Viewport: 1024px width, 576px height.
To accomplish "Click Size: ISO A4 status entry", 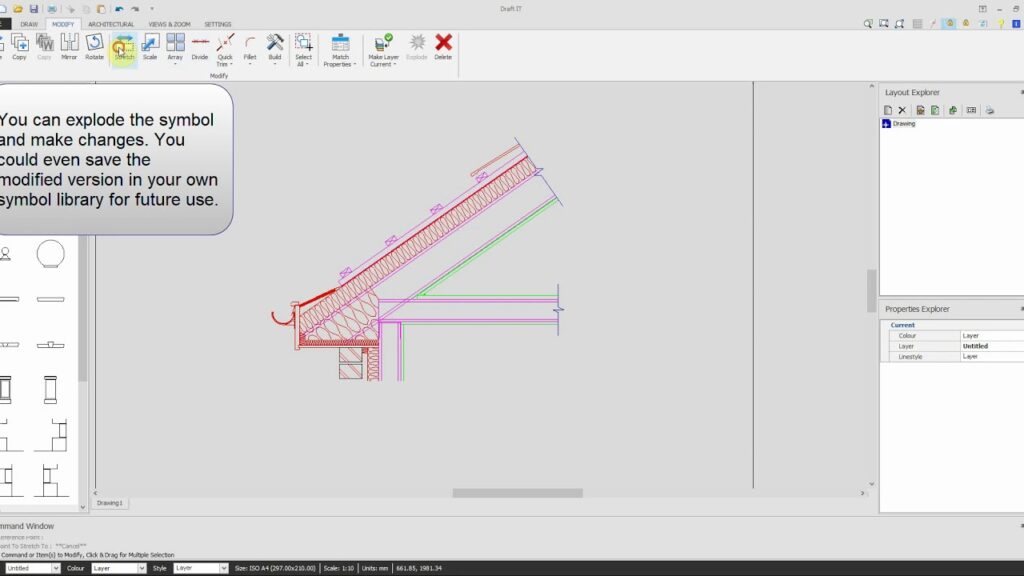I will point(275,568).
